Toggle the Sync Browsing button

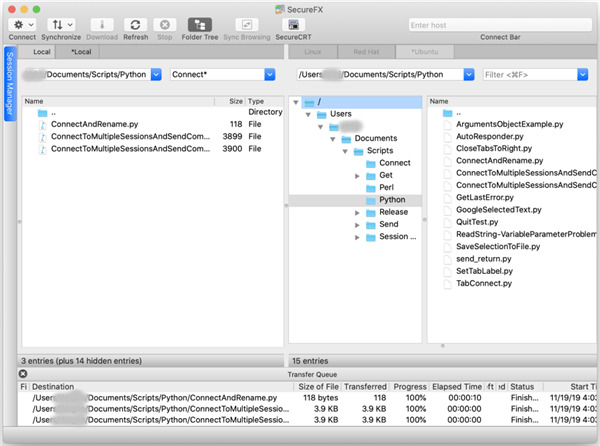pyautogui.click(x=244, y=24)
